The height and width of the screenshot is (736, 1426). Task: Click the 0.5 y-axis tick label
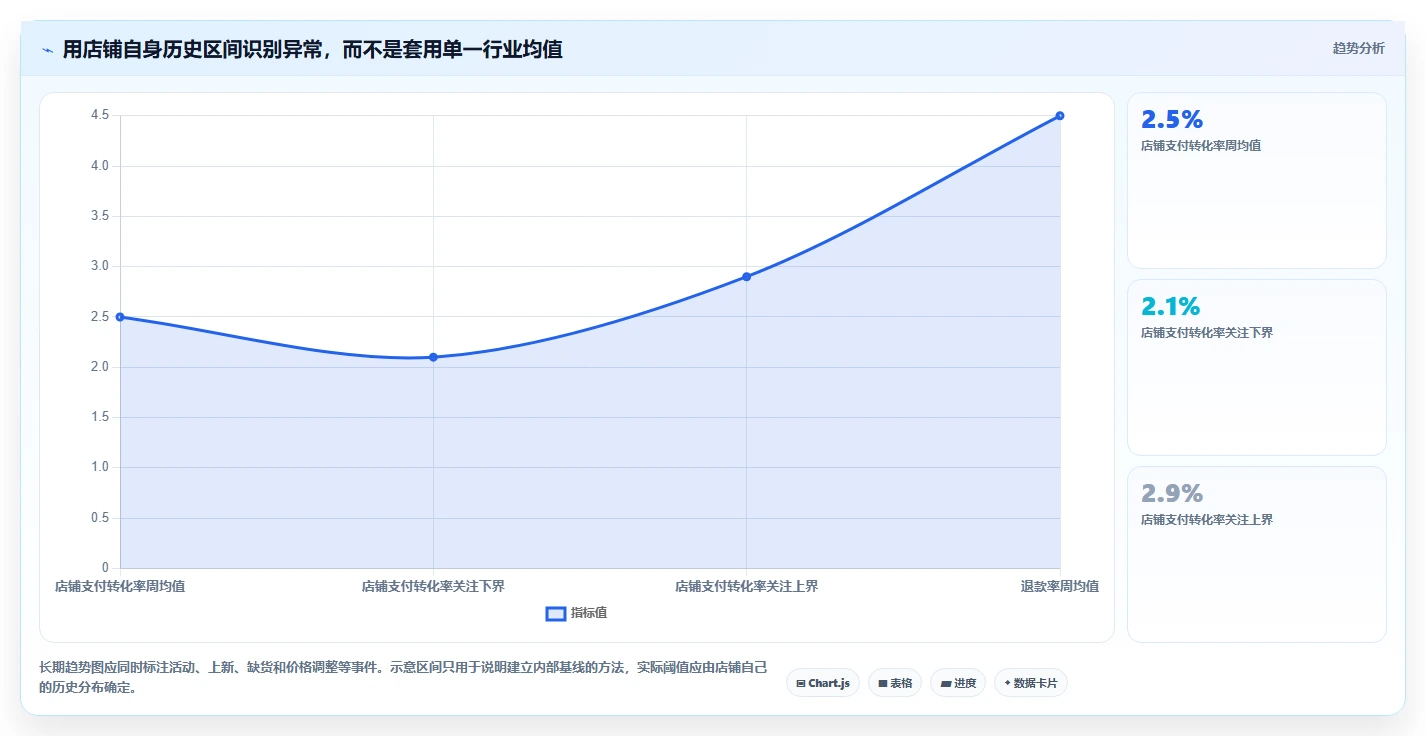tap(100, 518)
